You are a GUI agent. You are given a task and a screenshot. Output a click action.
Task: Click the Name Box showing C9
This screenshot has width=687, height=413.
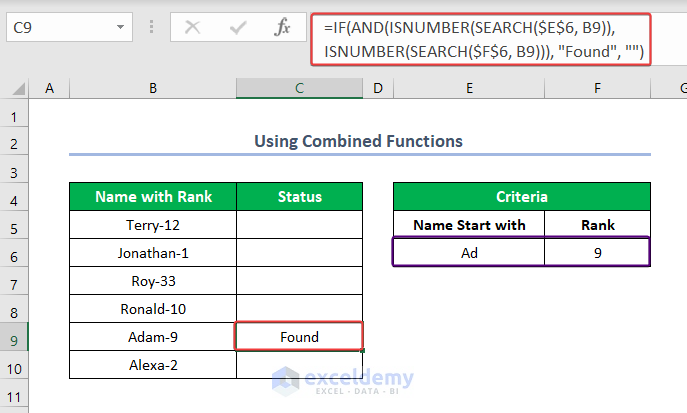pyautogui.click(x=69, y=27)
